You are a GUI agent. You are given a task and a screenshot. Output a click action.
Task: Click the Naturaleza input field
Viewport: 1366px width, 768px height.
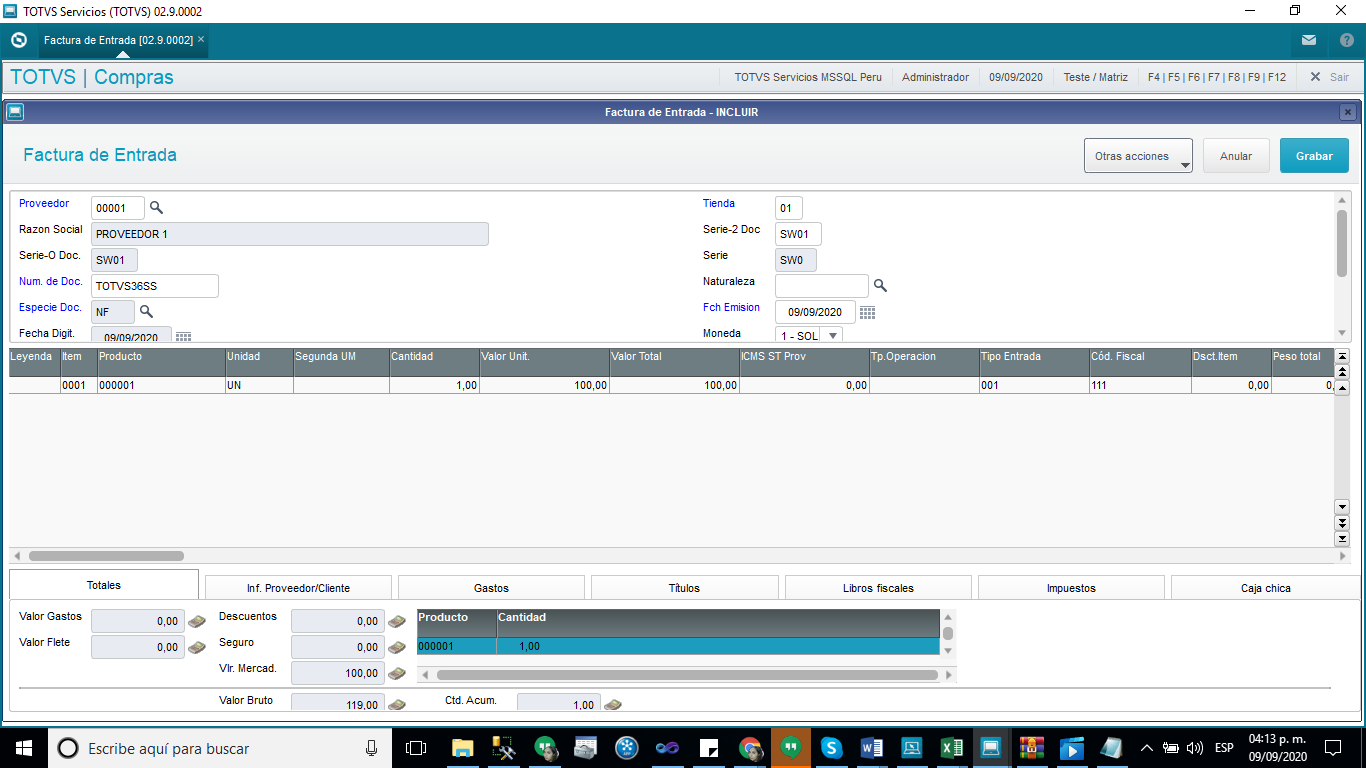(x=822, y=286)
